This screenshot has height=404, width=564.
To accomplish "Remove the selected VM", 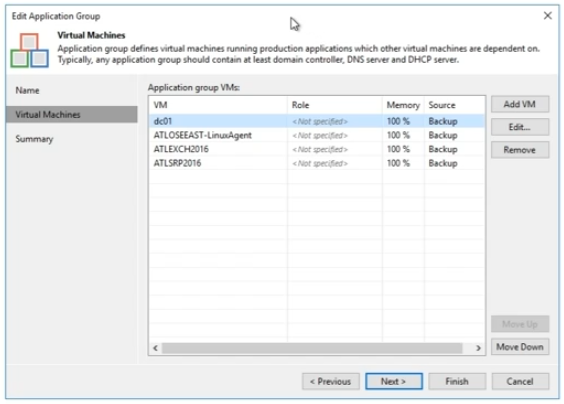I will click(520, 150).
